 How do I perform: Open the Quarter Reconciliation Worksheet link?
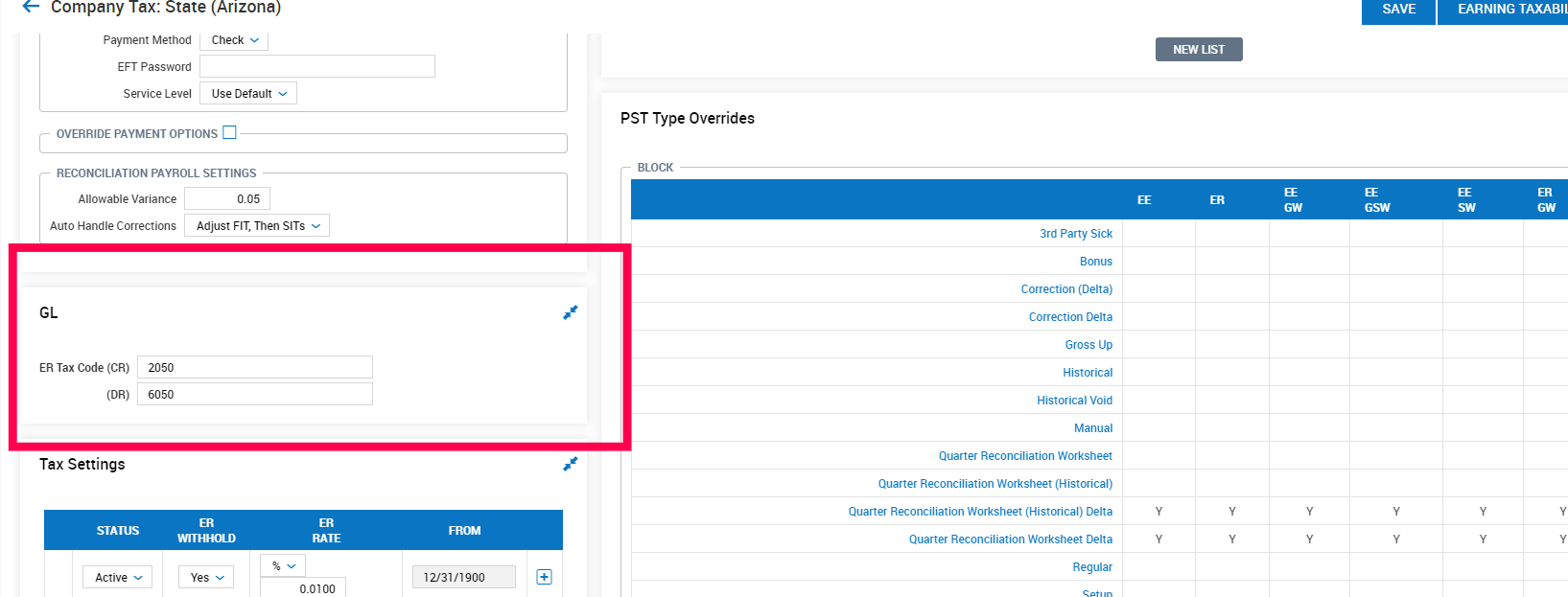click(x=1025, y=455)
